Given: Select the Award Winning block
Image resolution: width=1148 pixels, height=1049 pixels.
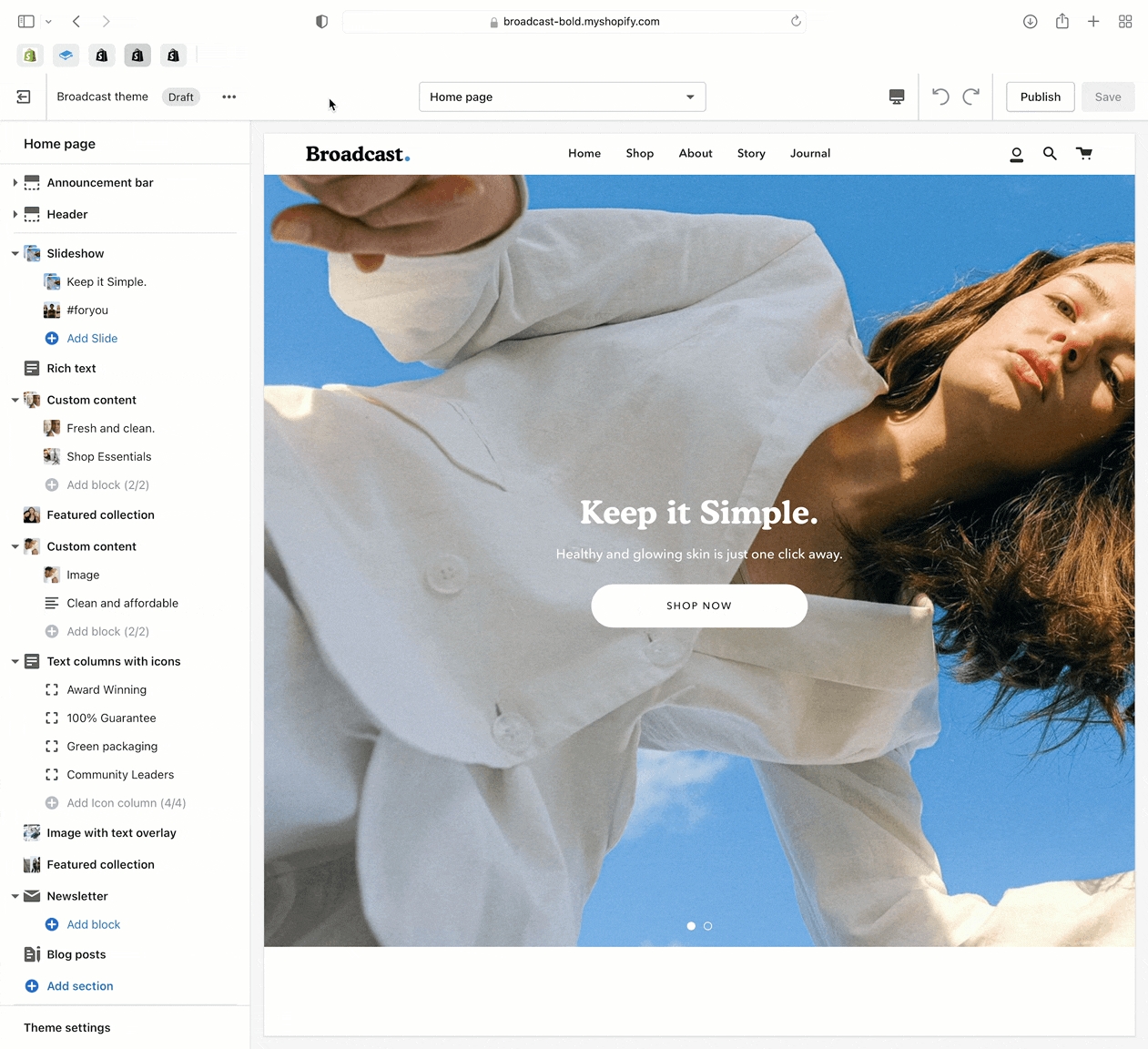Looking at the screenshot, I should point(107,690).
